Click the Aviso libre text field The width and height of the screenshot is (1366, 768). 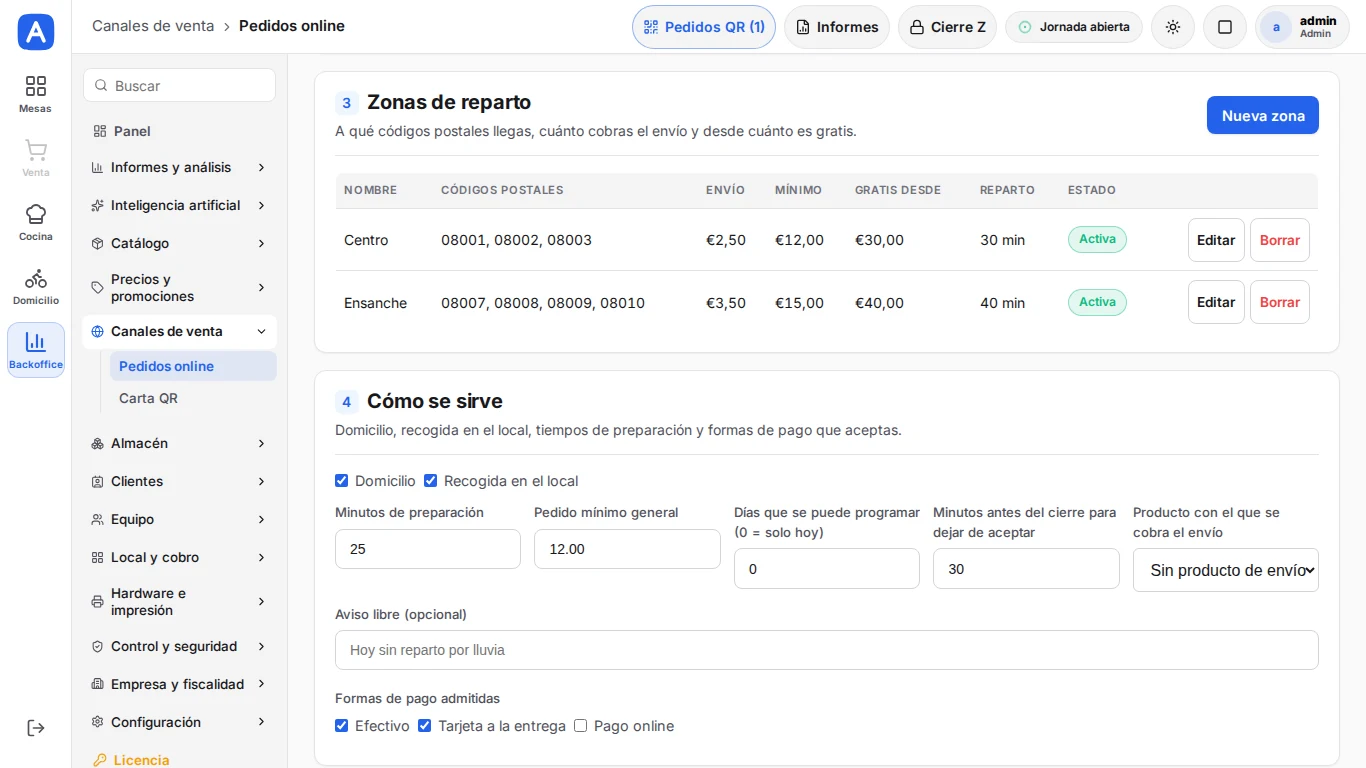click(x=827, y=650)
